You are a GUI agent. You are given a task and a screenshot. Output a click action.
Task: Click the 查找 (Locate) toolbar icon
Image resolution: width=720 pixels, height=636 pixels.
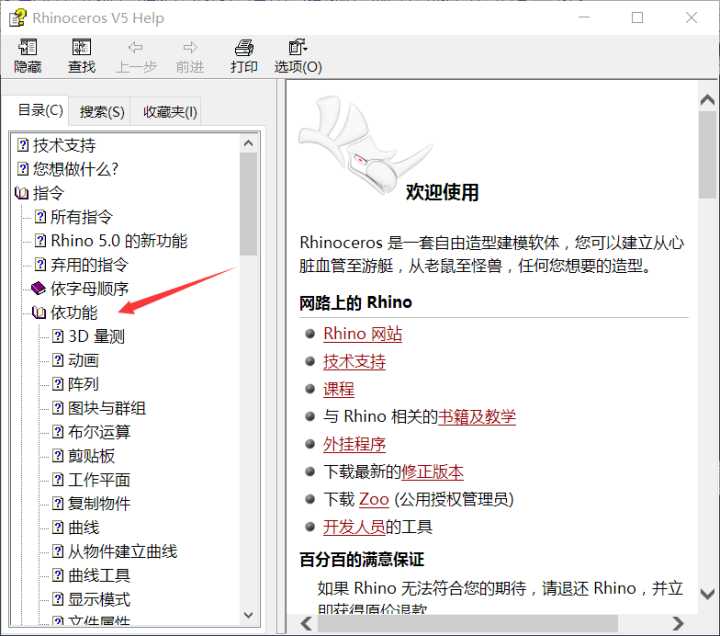coord(81,47)
